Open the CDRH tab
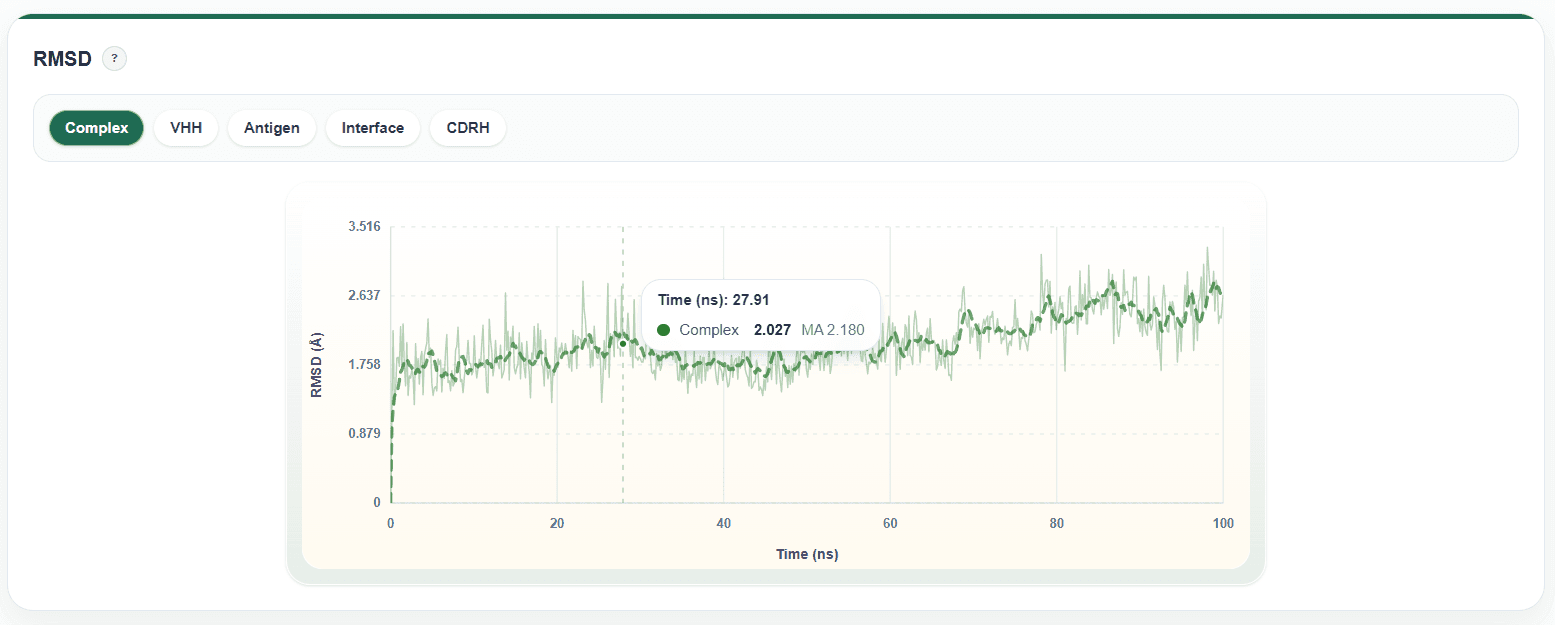Image resolution: width=1555 pixels, height=625 pixels. (x=468, y=128)
